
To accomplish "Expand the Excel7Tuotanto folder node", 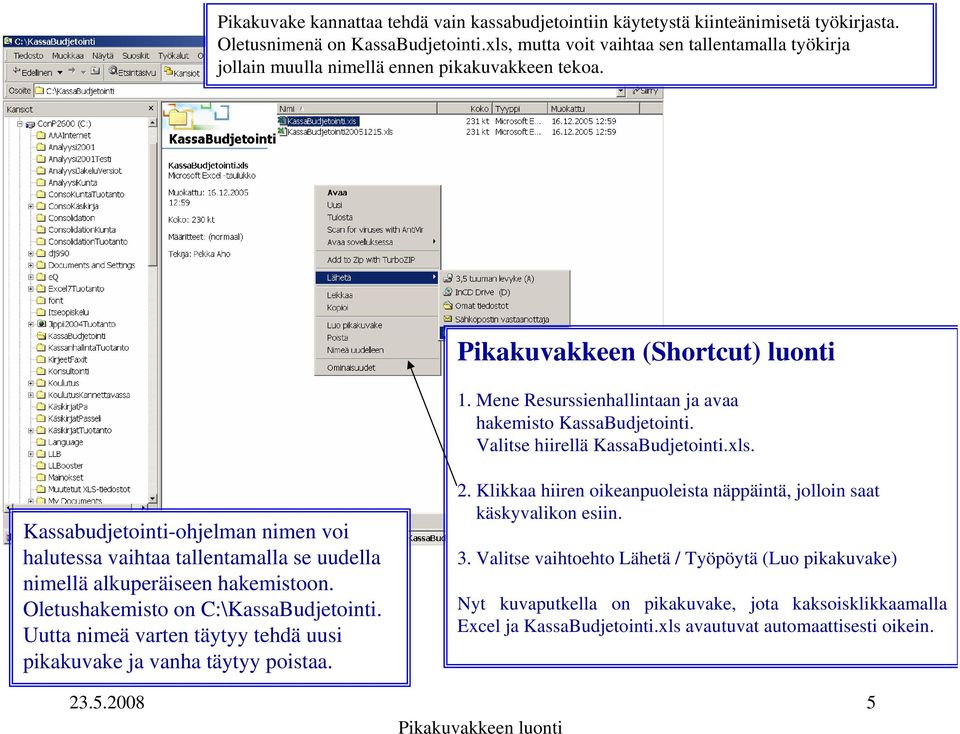I will tap(31, 289).
